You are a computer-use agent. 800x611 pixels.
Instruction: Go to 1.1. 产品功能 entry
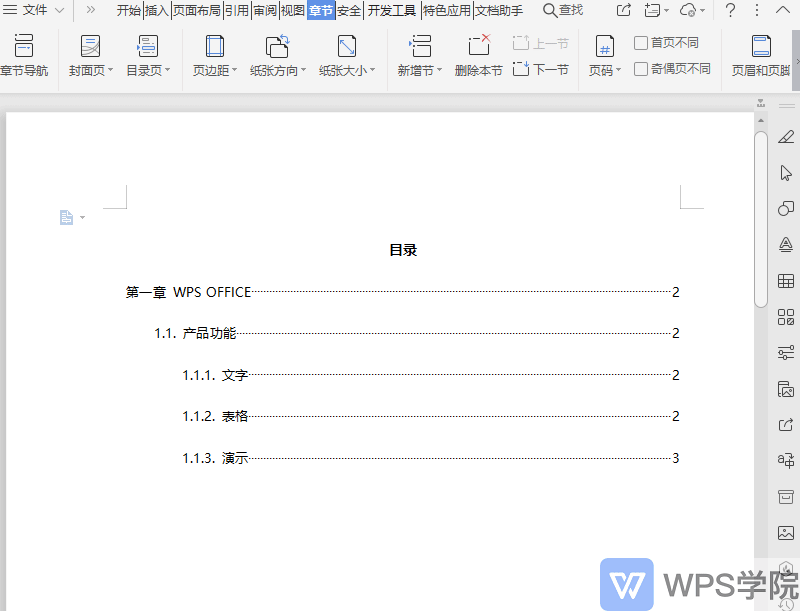[417, 334]
